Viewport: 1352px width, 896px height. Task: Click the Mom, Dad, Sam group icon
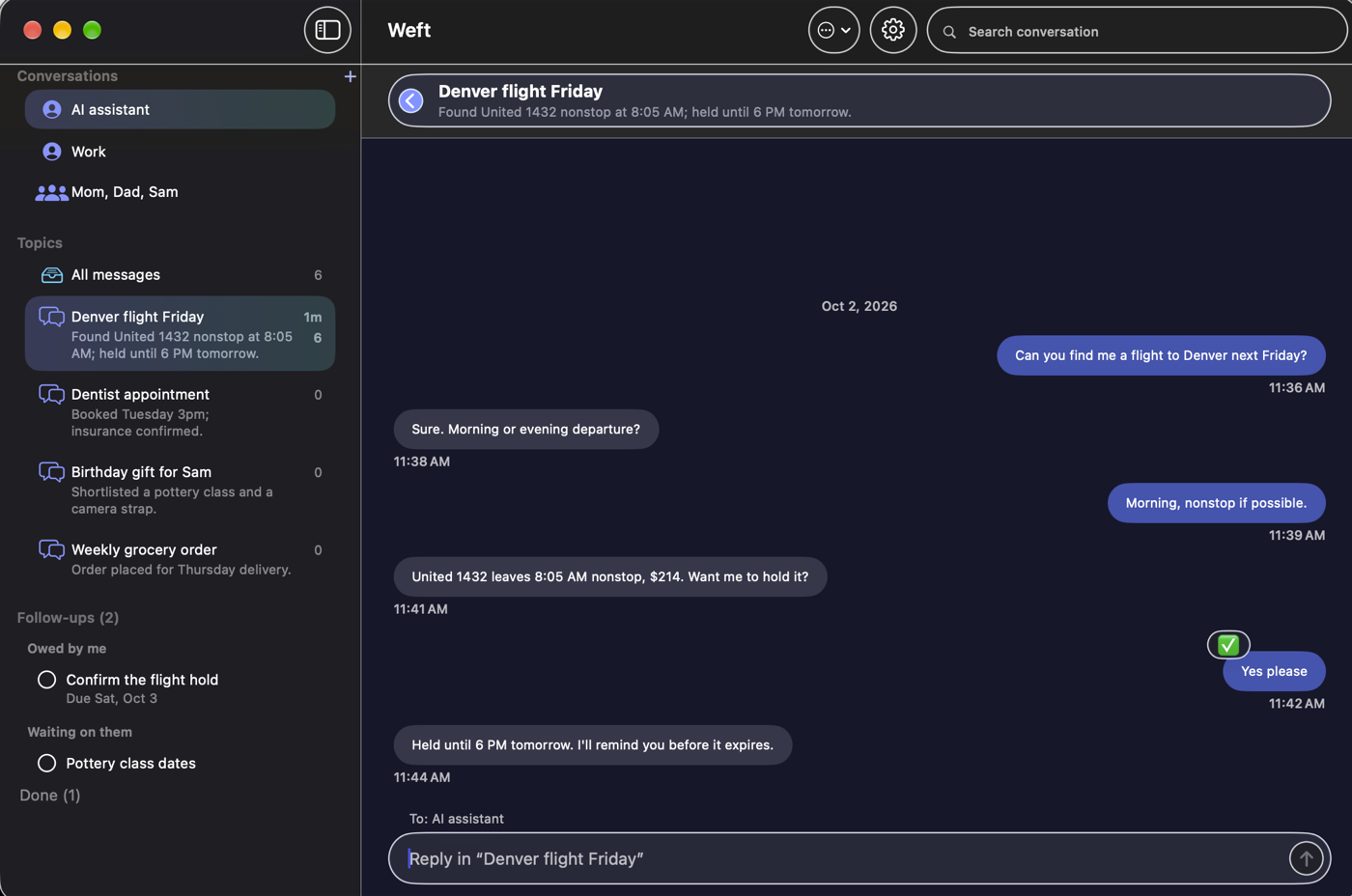click(x=51, y=193)
